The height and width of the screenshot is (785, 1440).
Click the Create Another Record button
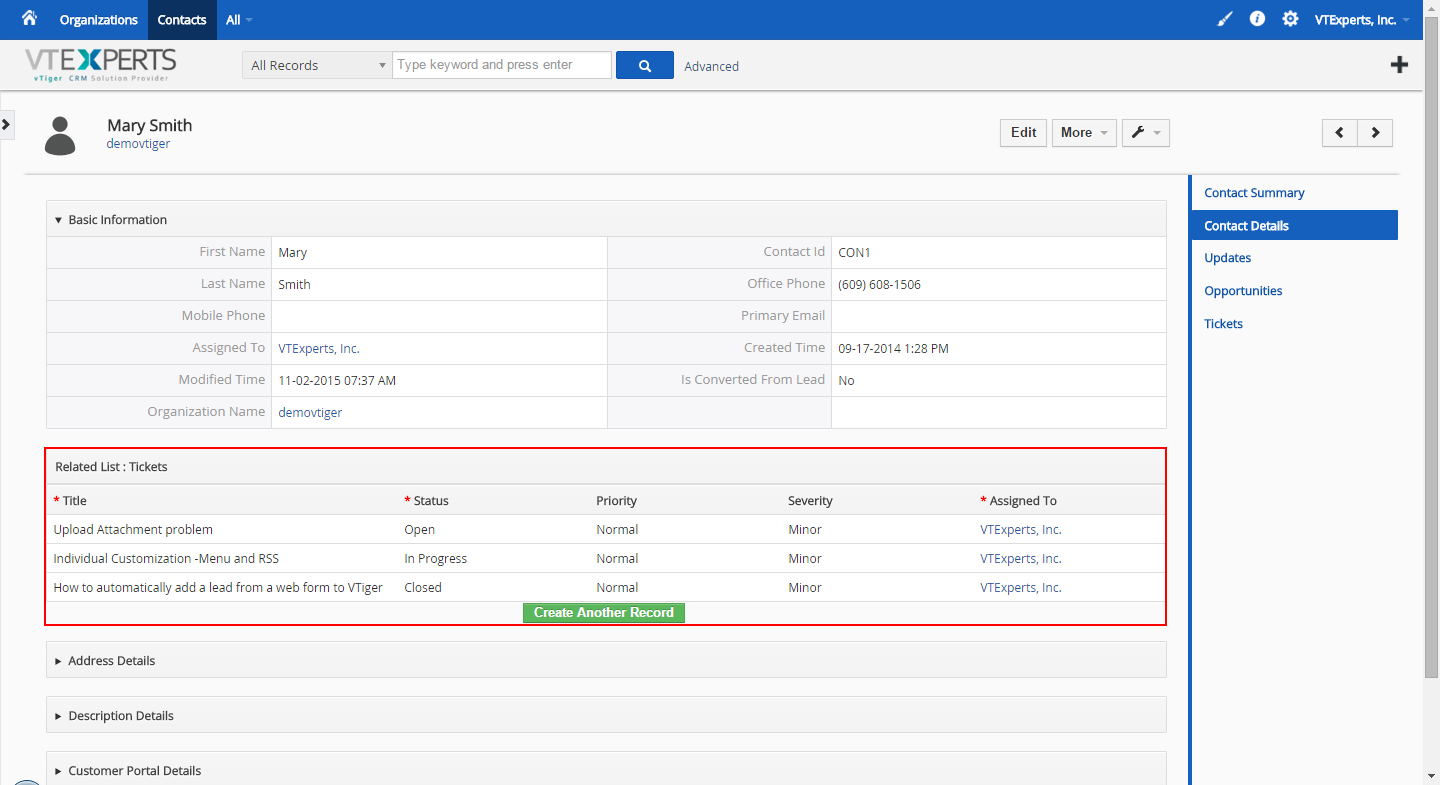(604, 613)
